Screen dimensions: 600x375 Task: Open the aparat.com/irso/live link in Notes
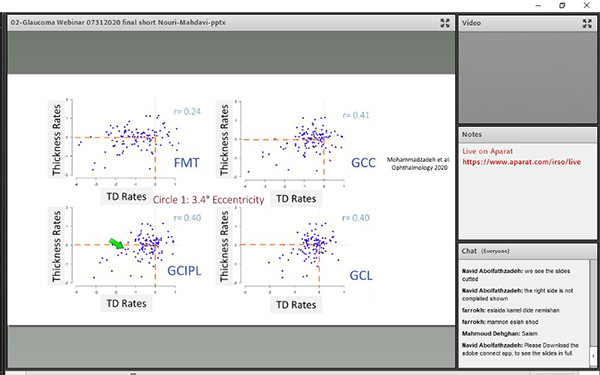522,162
